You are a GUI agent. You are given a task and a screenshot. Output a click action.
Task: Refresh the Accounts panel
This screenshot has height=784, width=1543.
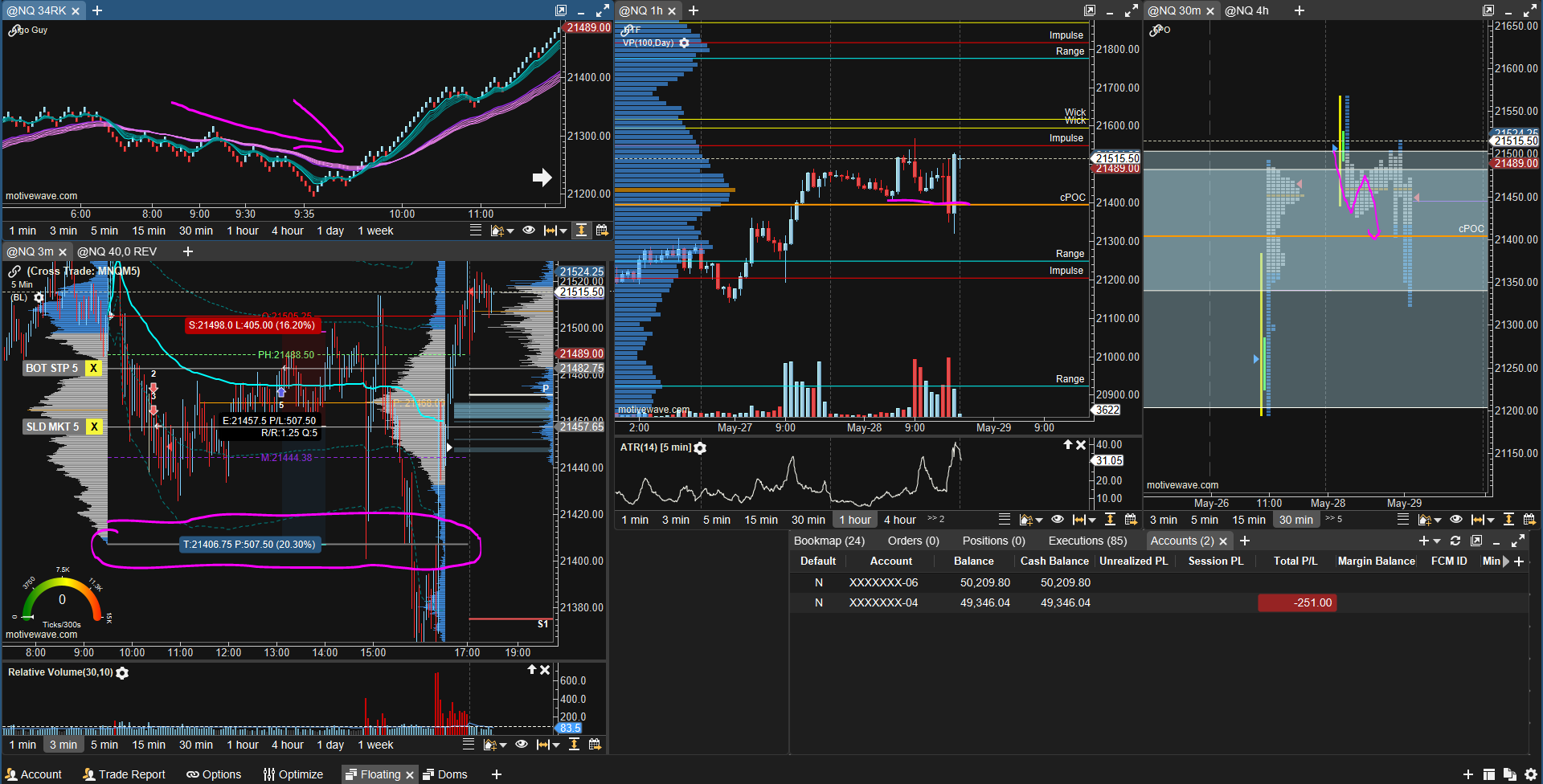pyautogui.click(x=1455, y=541)
